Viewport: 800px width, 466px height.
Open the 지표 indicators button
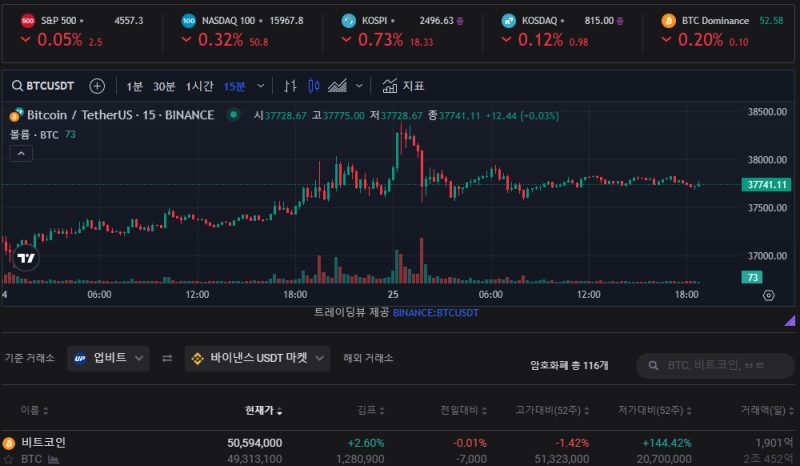403,86
